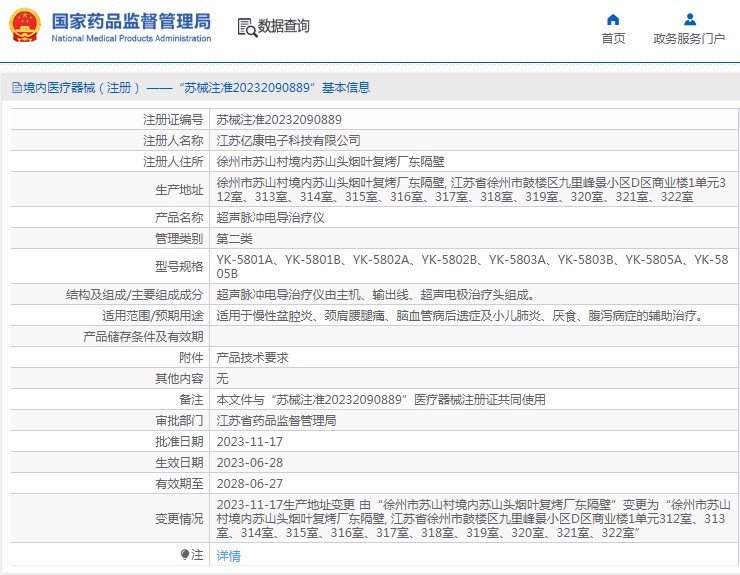Go to 首页 text label
The width and height of the screenshot is (740, 575).
pyautogui.click(x=613, y=39)
